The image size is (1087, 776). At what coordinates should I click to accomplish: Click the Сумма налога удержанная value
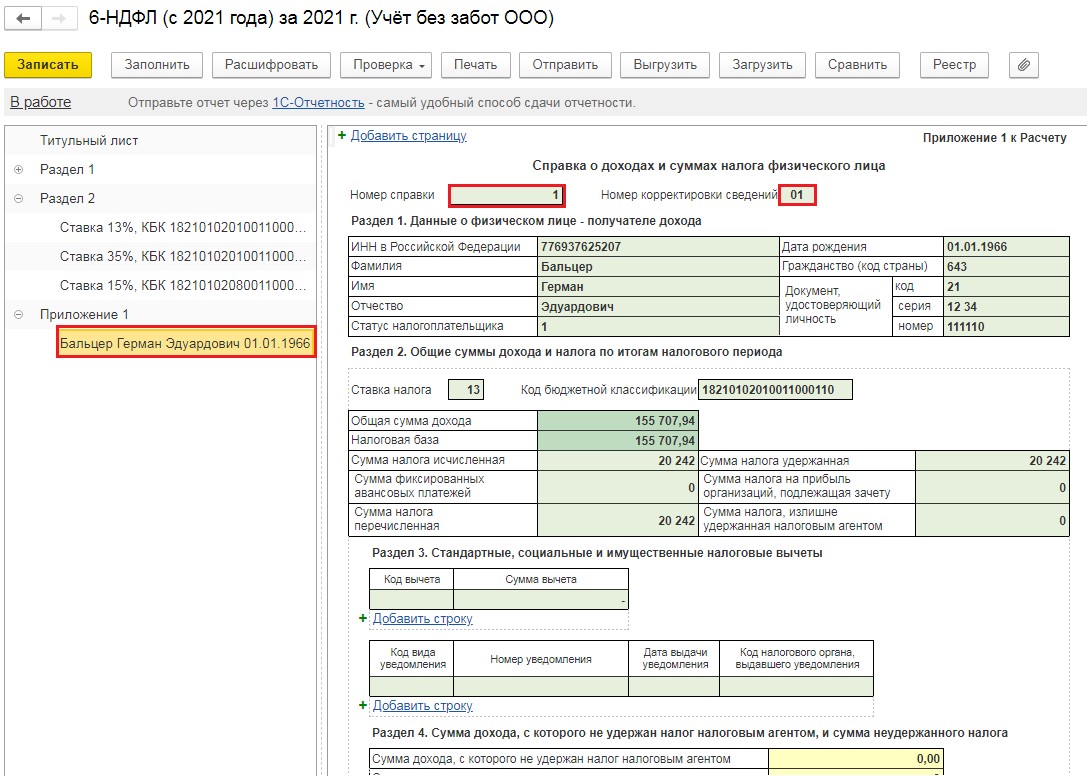coord(992,460)
